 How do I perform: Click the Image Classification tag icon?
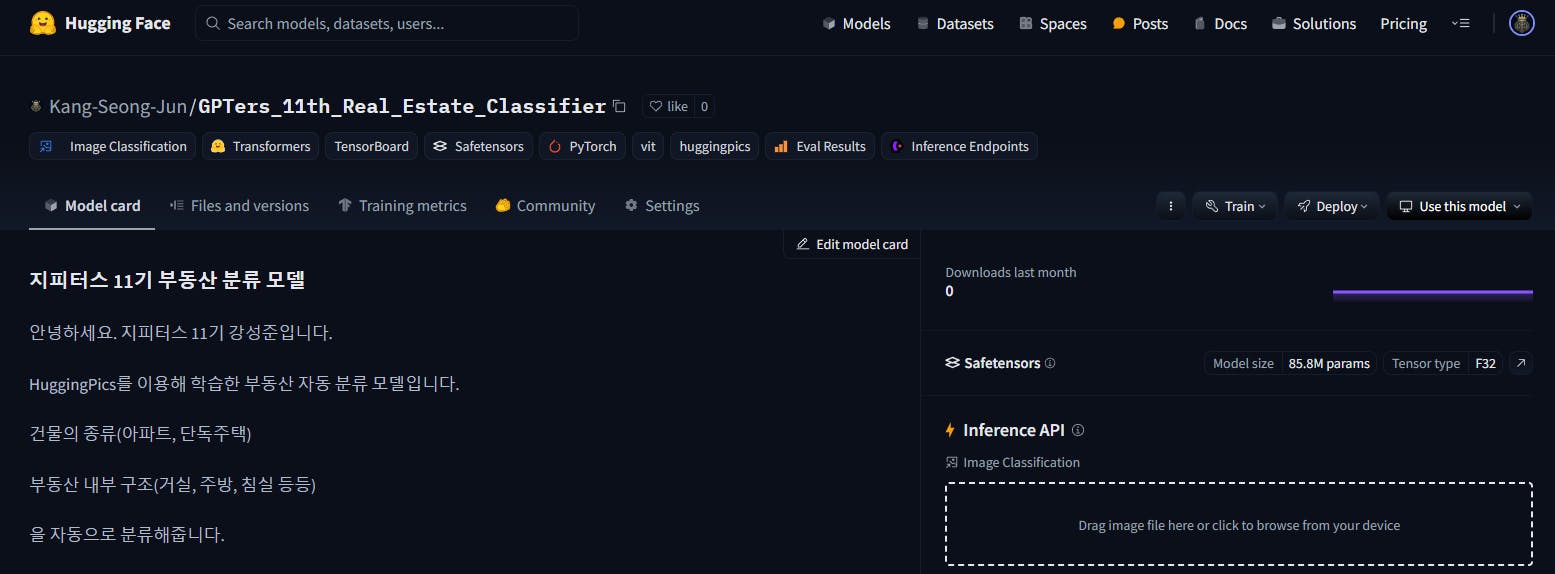(46, 146)
